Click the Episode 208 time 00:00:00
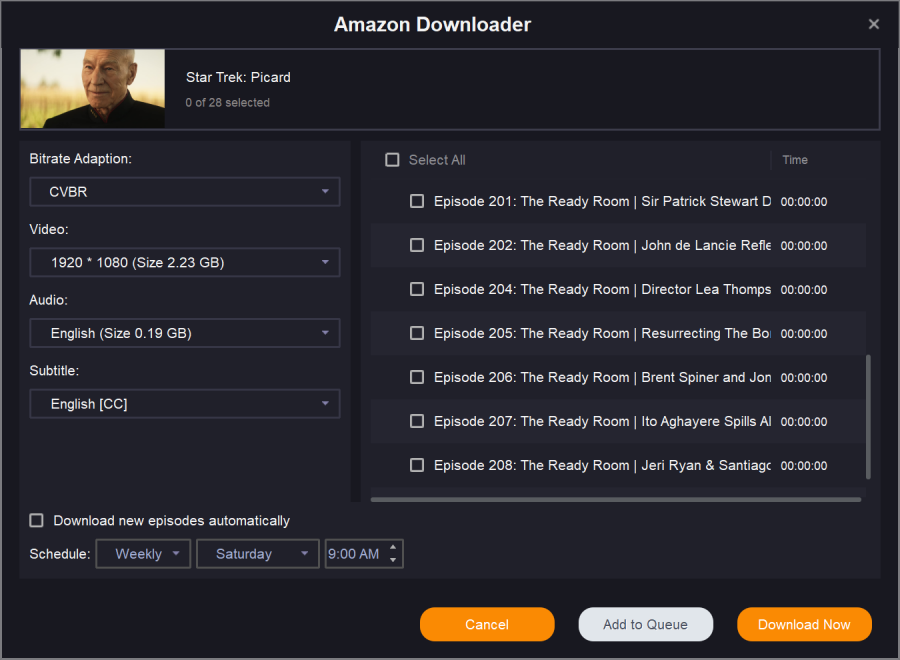Image resolution: width=900 pixels, height=660 pixels. click(x=804, y=465)
